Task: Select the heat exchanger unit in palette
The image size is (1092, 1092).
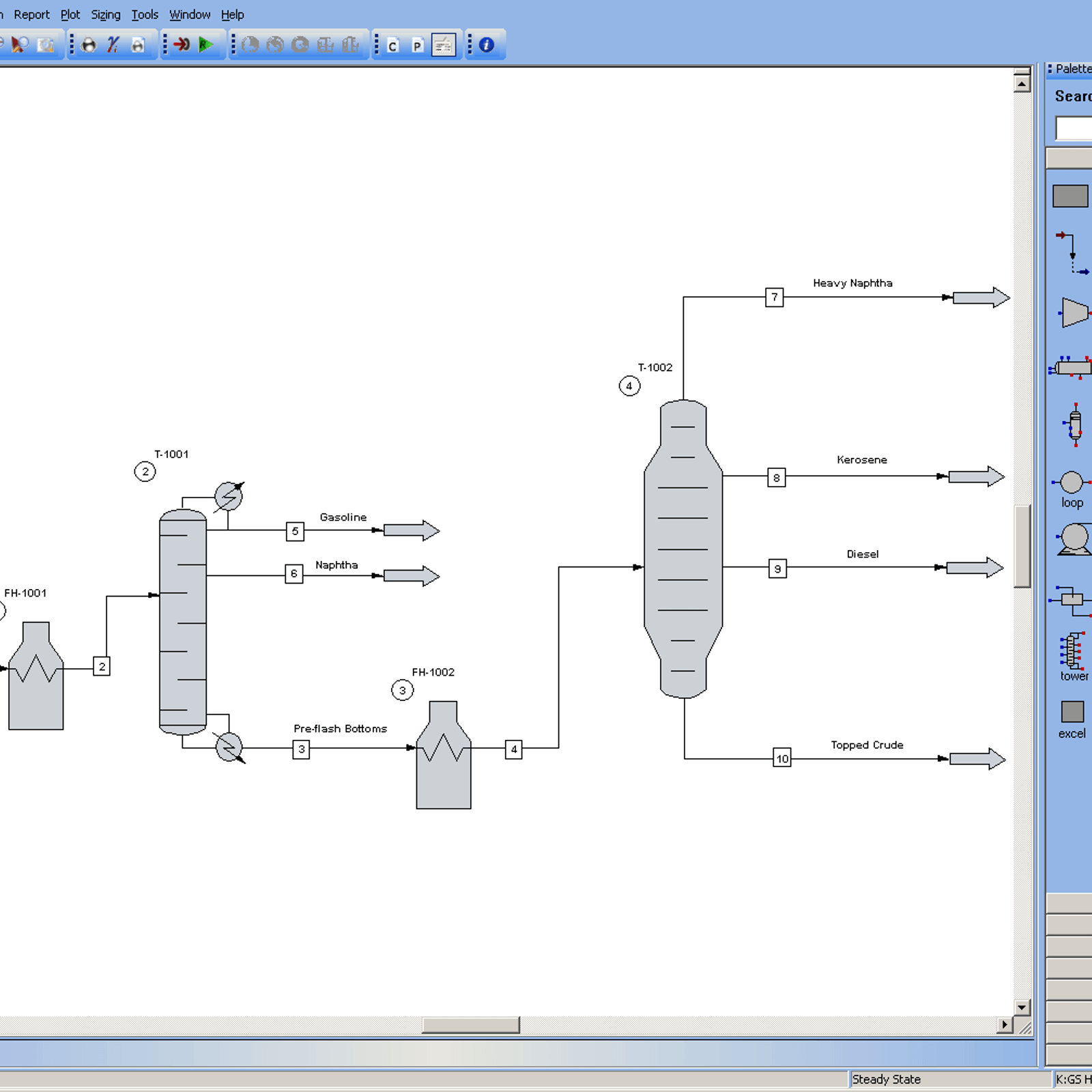Action: [x=1072, y=368]
